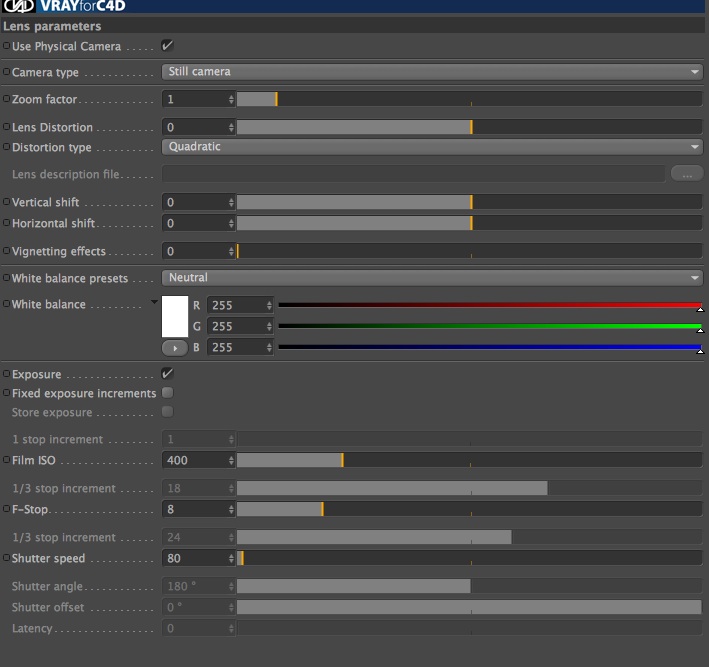Click the Exposure animation dot

(x=6, y=374)
